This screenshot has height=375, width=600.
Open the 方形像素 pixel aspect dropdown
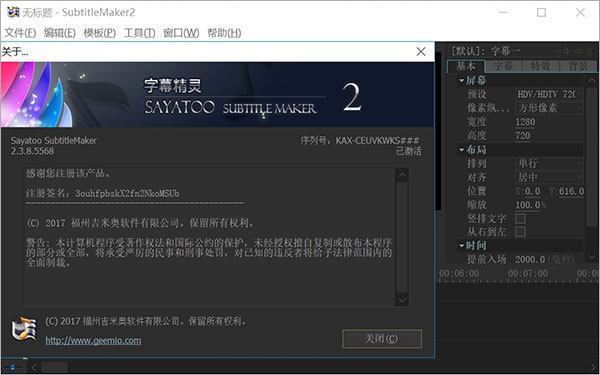549,108
